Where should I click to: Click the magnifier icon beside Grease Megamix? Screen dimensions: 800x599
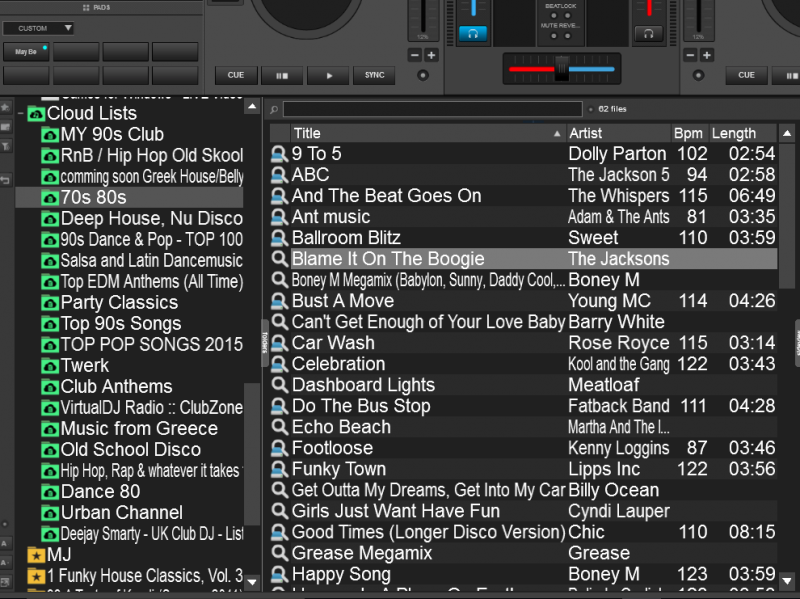coord(279,553)
